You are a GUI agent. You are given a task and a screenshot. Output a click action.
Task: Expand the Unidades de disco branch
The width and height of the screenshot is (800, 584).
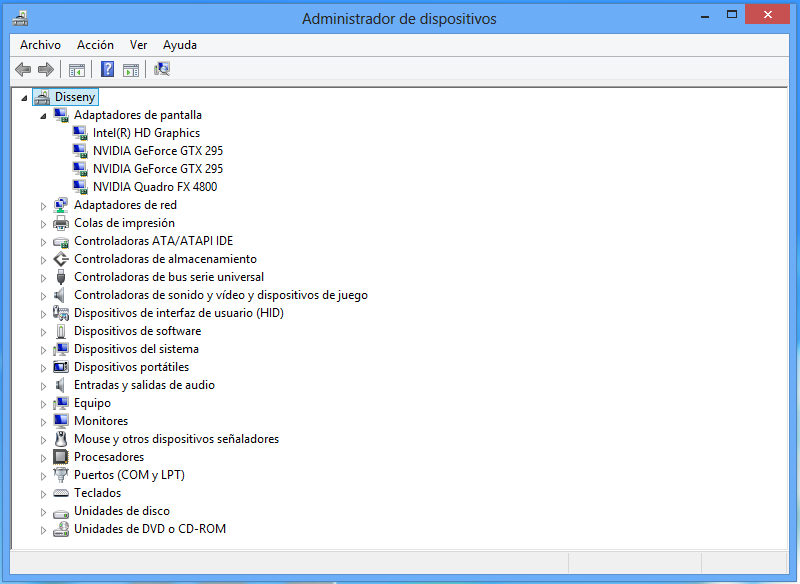pyautogui.click(x=43, y=512)
